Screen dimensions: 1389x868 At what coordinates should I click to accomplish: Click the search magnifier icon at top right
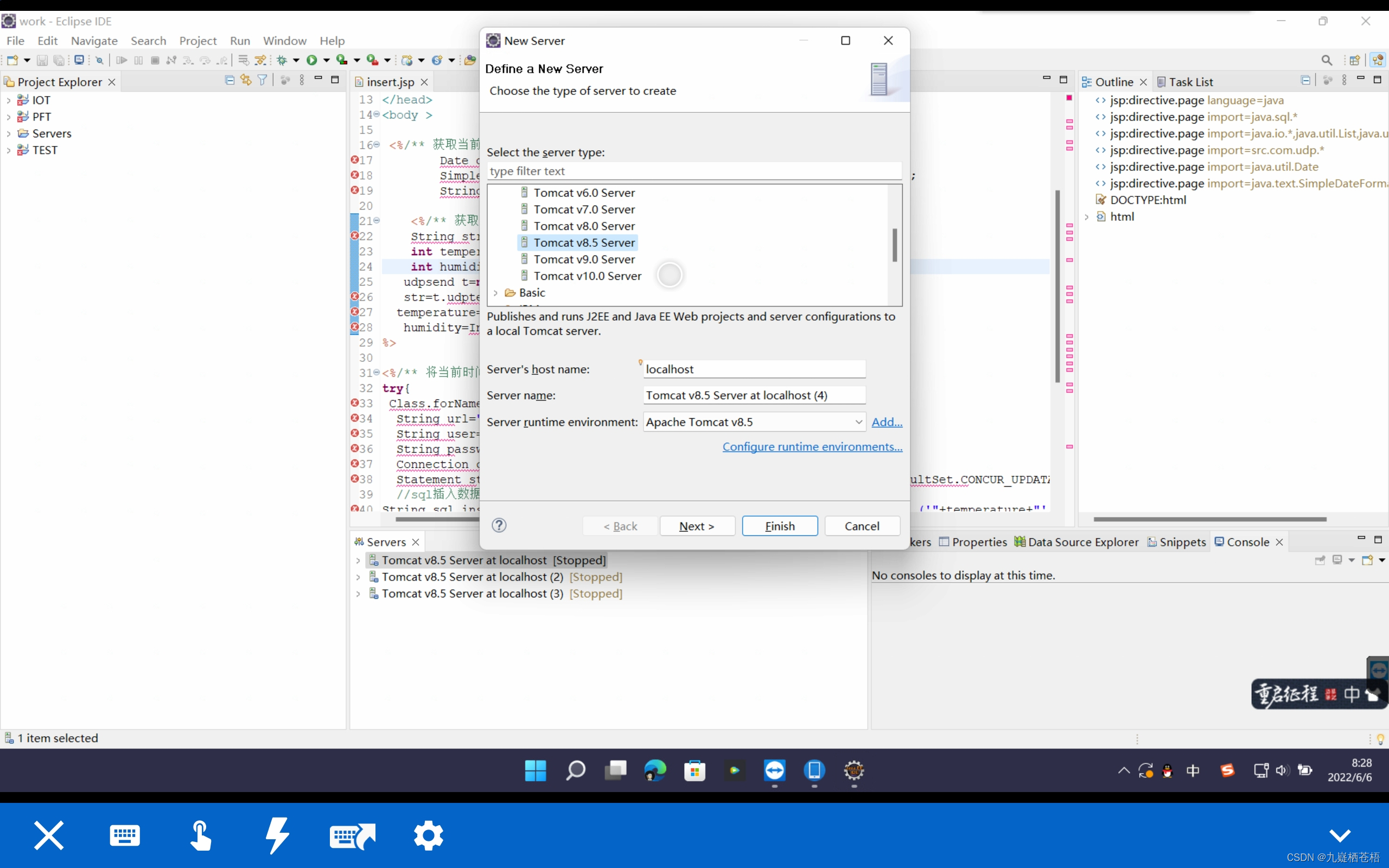coord(1327,60)
